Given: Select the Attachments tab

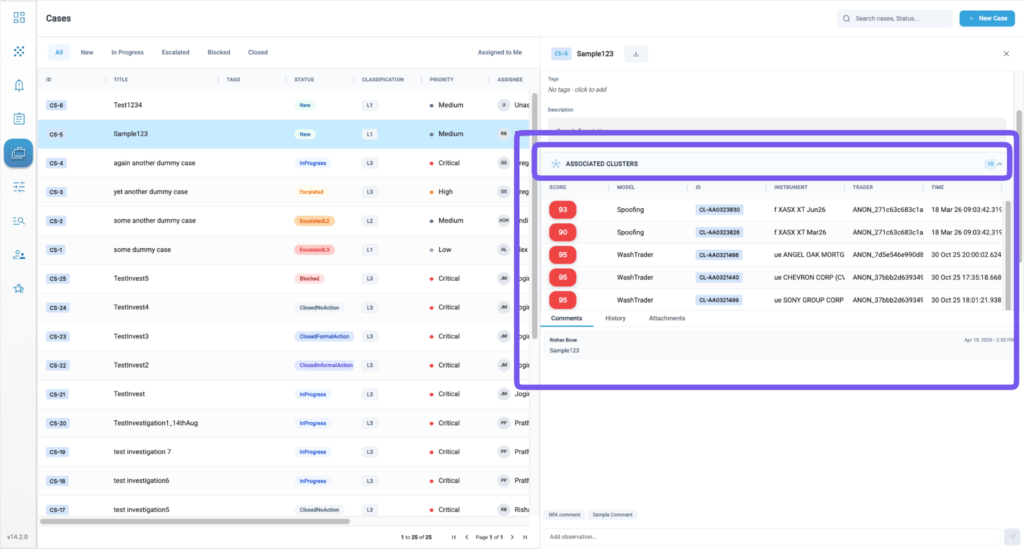Looking at the screenshot, I should coord(667,319).
